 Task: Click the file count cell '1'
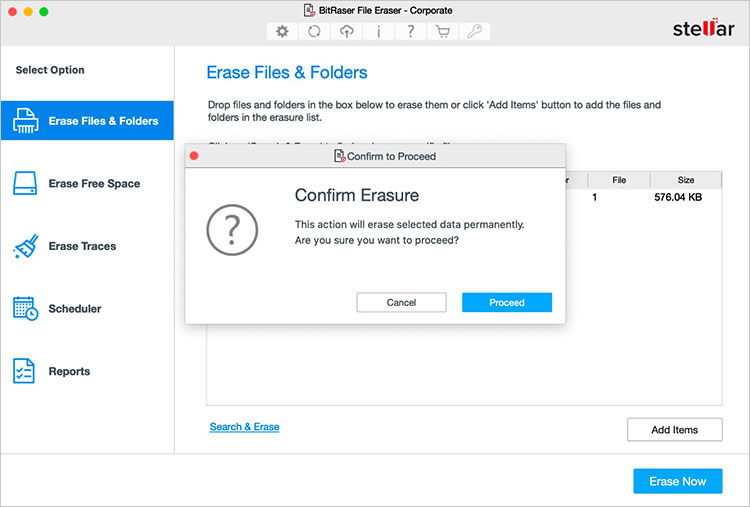click(x=595, y=197)
